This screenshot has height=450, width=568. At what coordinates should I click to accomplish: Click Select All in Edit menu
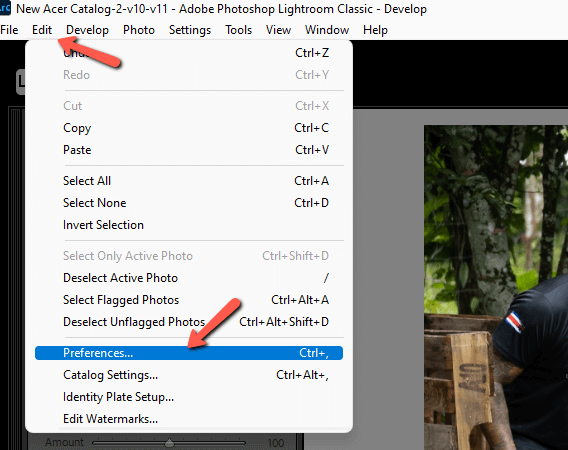point(189,181)
